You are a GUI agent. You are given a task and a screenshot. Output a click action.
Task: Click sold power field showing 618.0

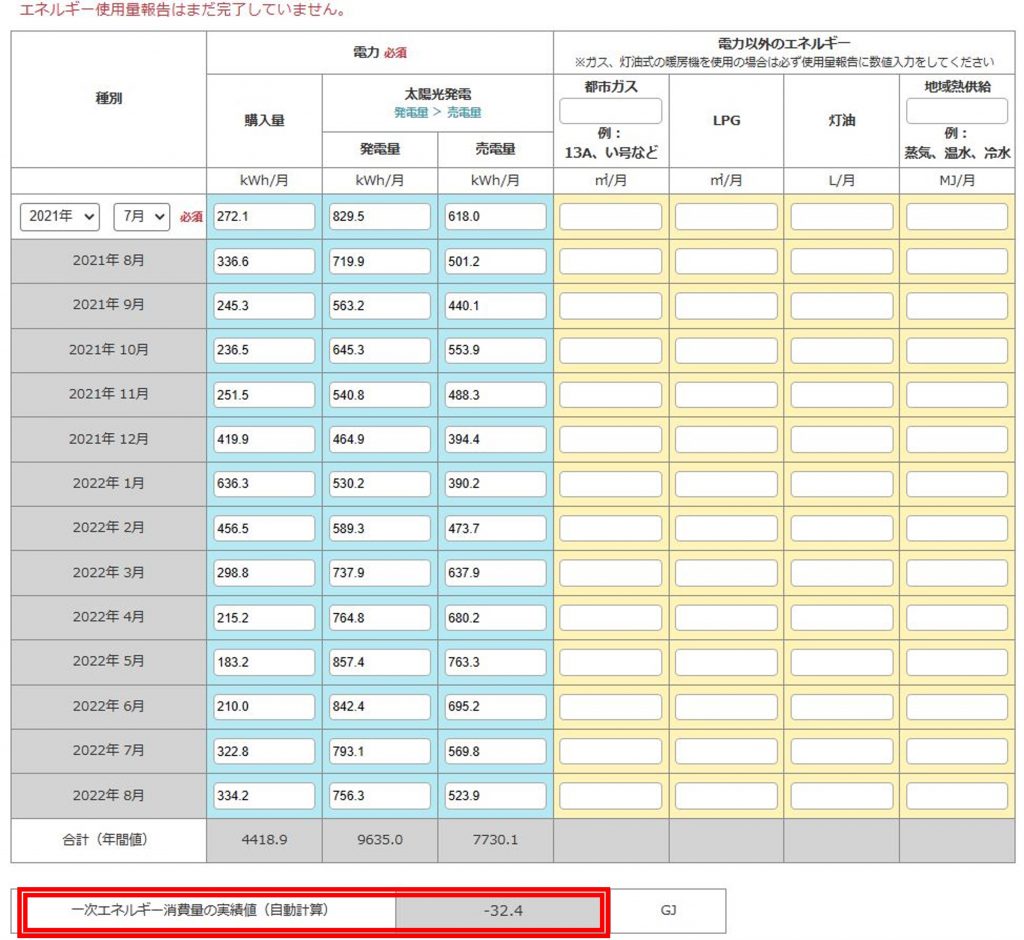[496, 217]
